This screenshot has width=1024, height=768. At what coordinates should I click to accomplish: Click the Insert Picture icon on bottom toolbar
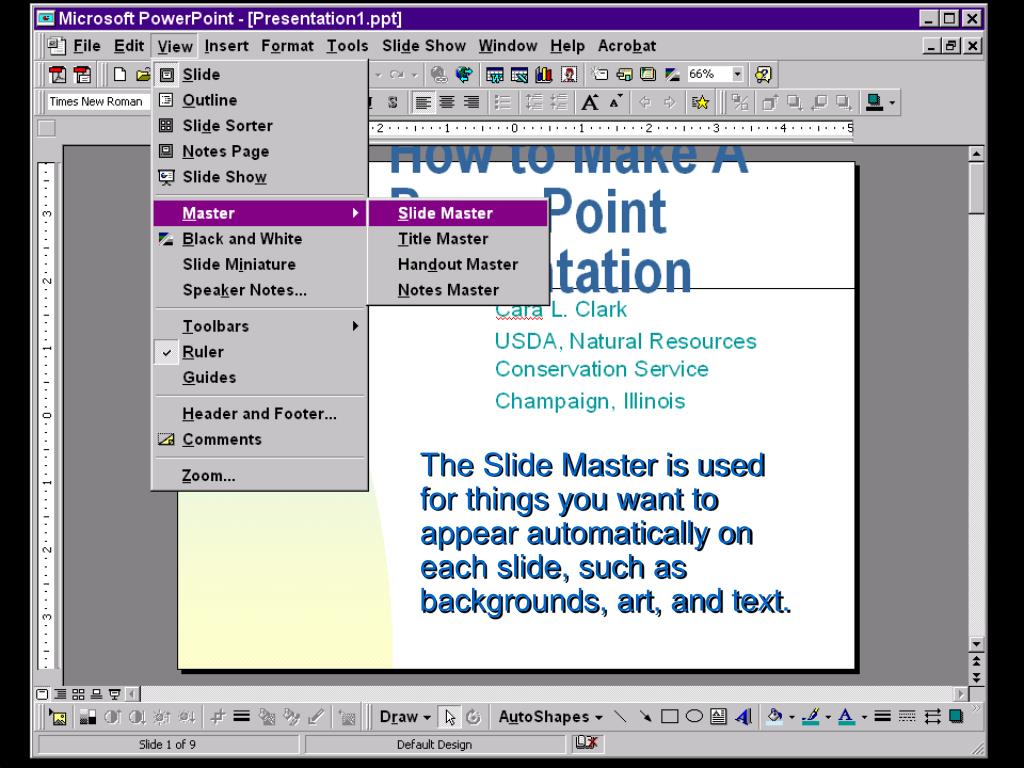click(58, 718)
